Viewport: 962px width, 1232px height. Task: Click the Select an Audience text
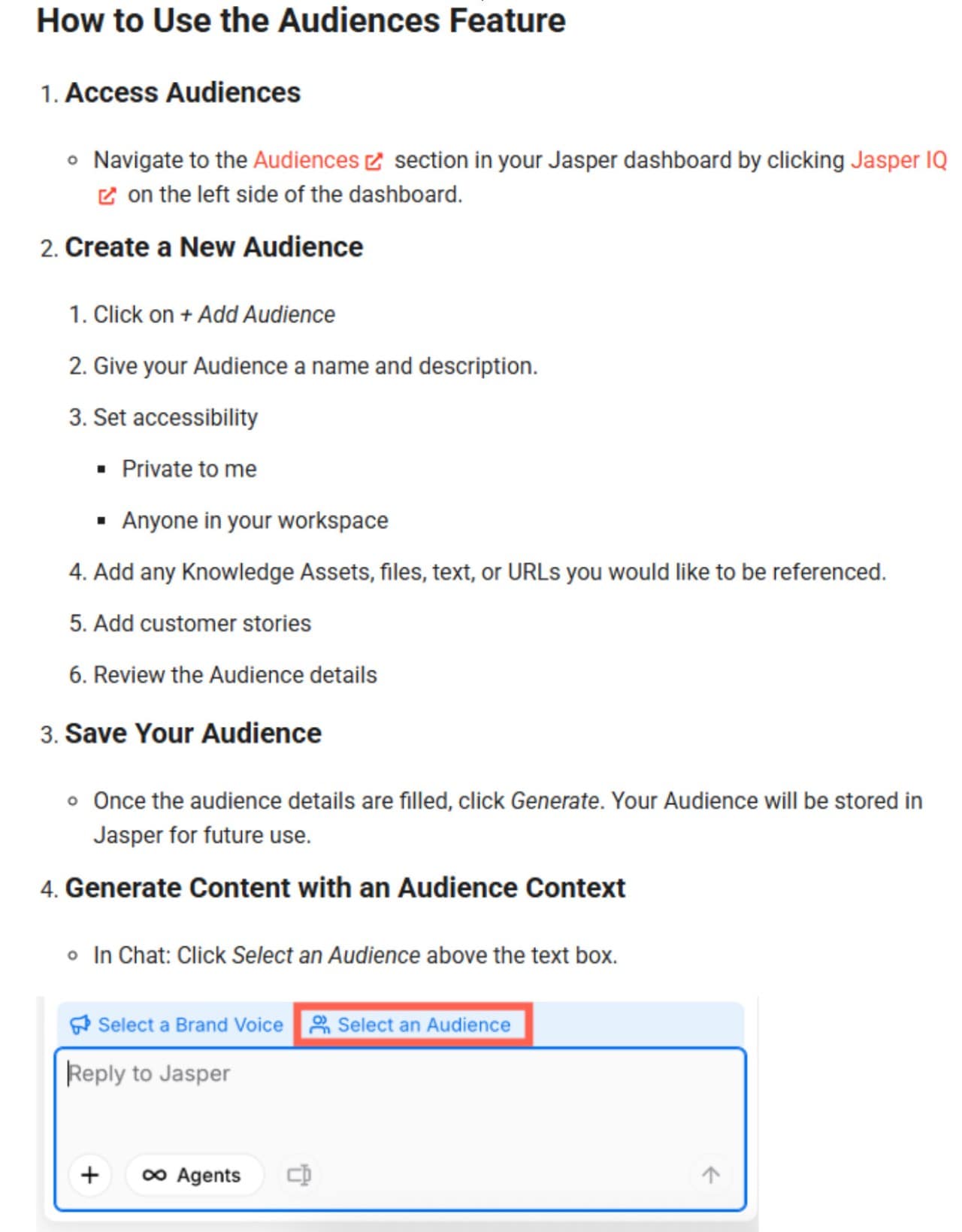tap(424, 1025)
